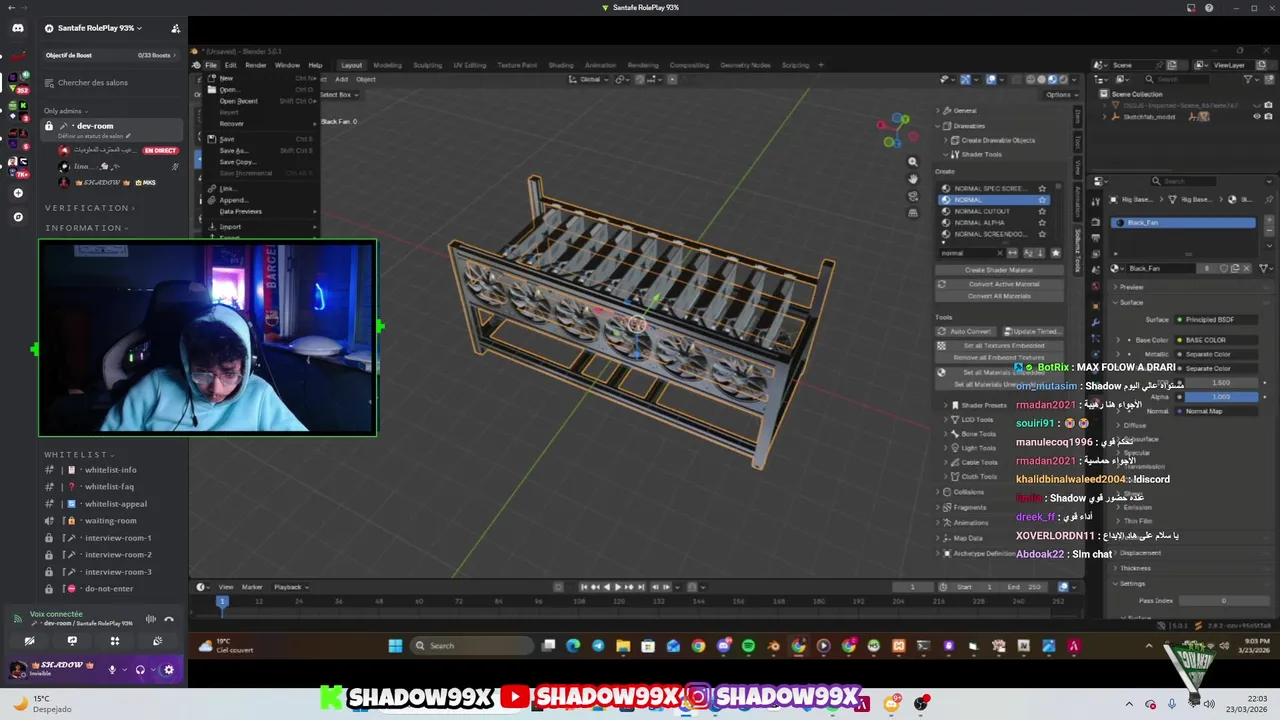Click Auto Convert button
This screenshot has height=720, width=1280.
coord(966,331)
